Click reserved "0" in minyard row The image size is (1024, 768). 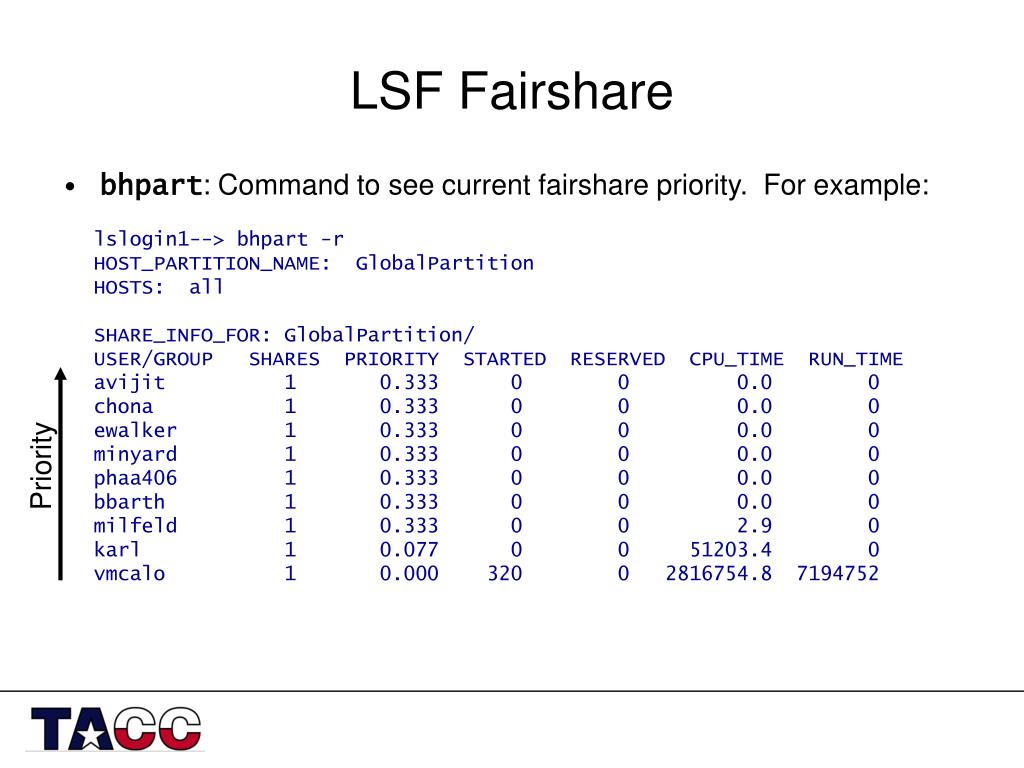(624, 454)
